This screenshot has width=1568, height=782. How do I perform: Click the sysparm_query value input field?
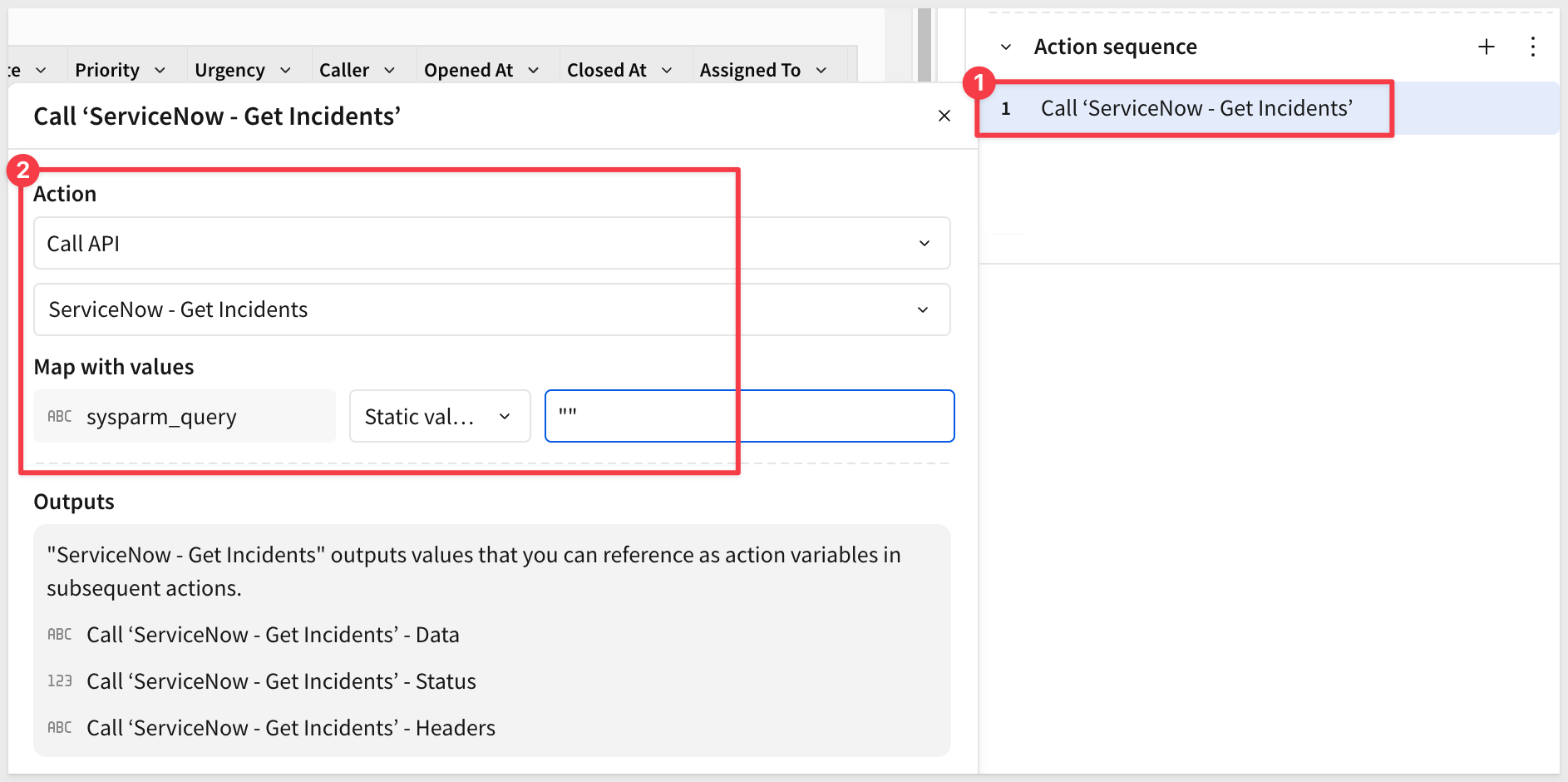748,416
